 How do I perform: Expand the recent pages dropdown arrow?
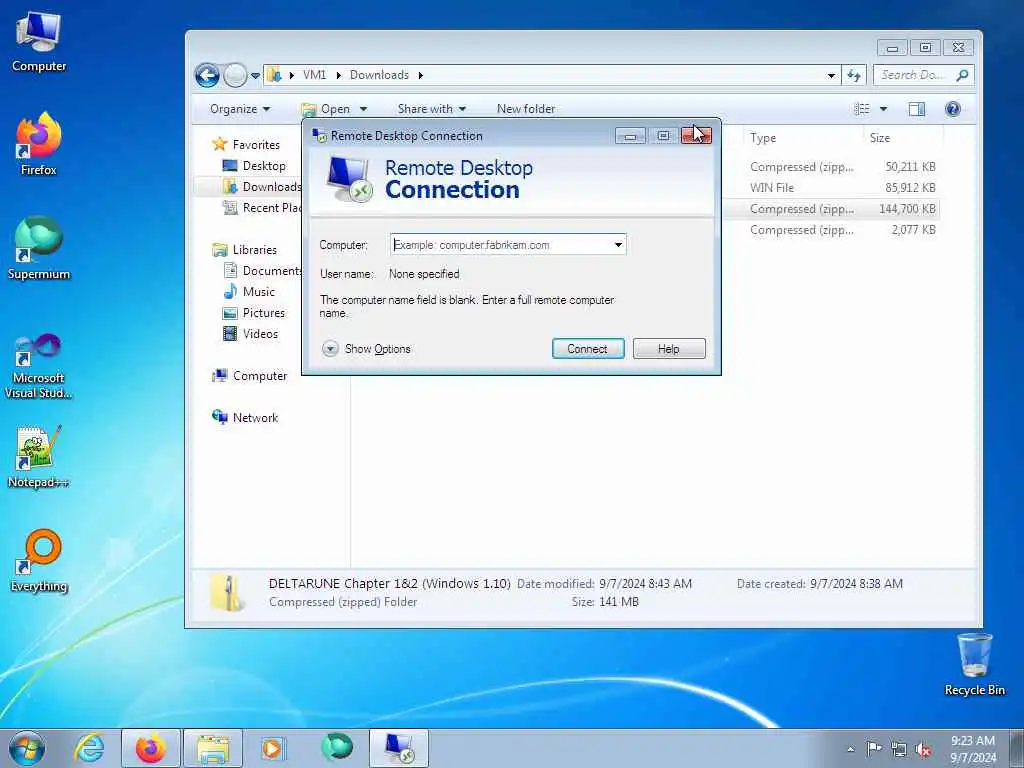[x=255, y=76]
